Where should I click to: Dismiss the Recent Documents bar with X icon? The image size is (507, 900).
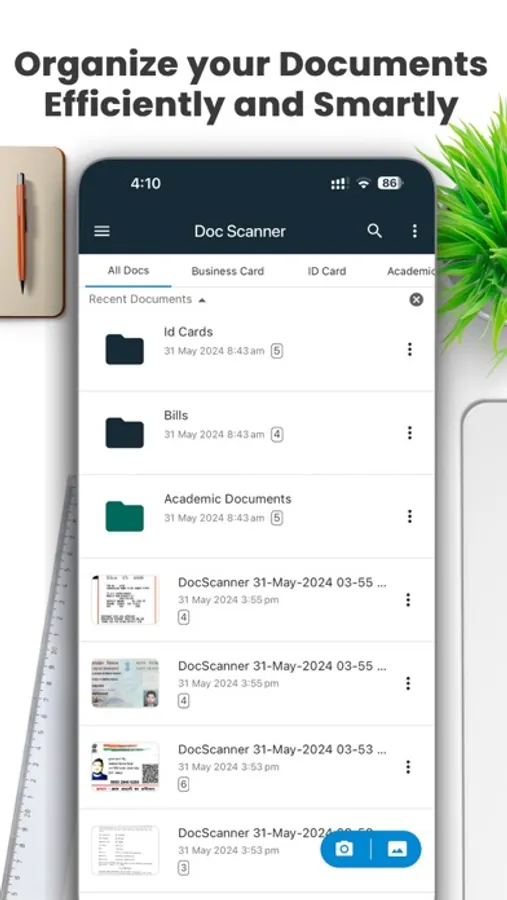pos(416,299)
